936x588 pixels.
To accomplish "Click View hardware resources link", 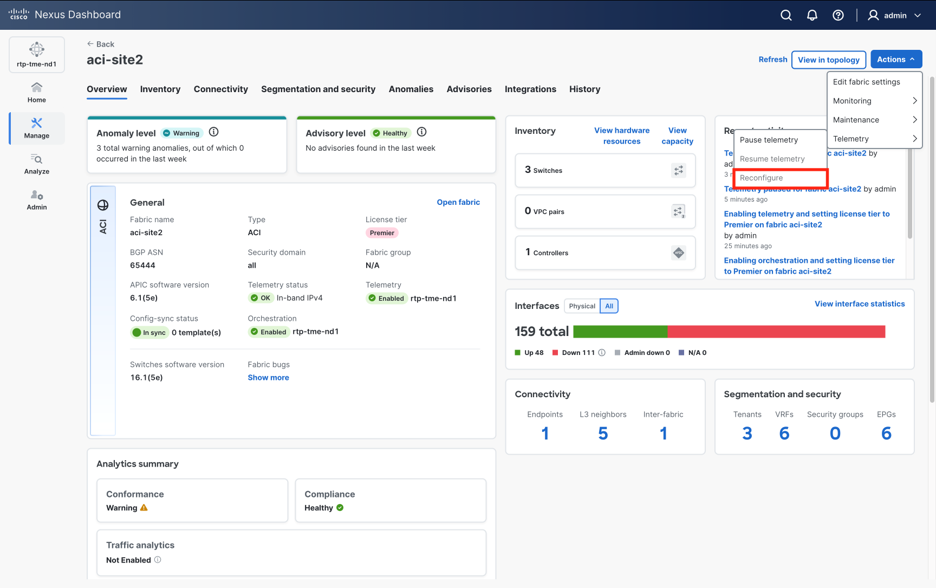I will coord(621,136).
